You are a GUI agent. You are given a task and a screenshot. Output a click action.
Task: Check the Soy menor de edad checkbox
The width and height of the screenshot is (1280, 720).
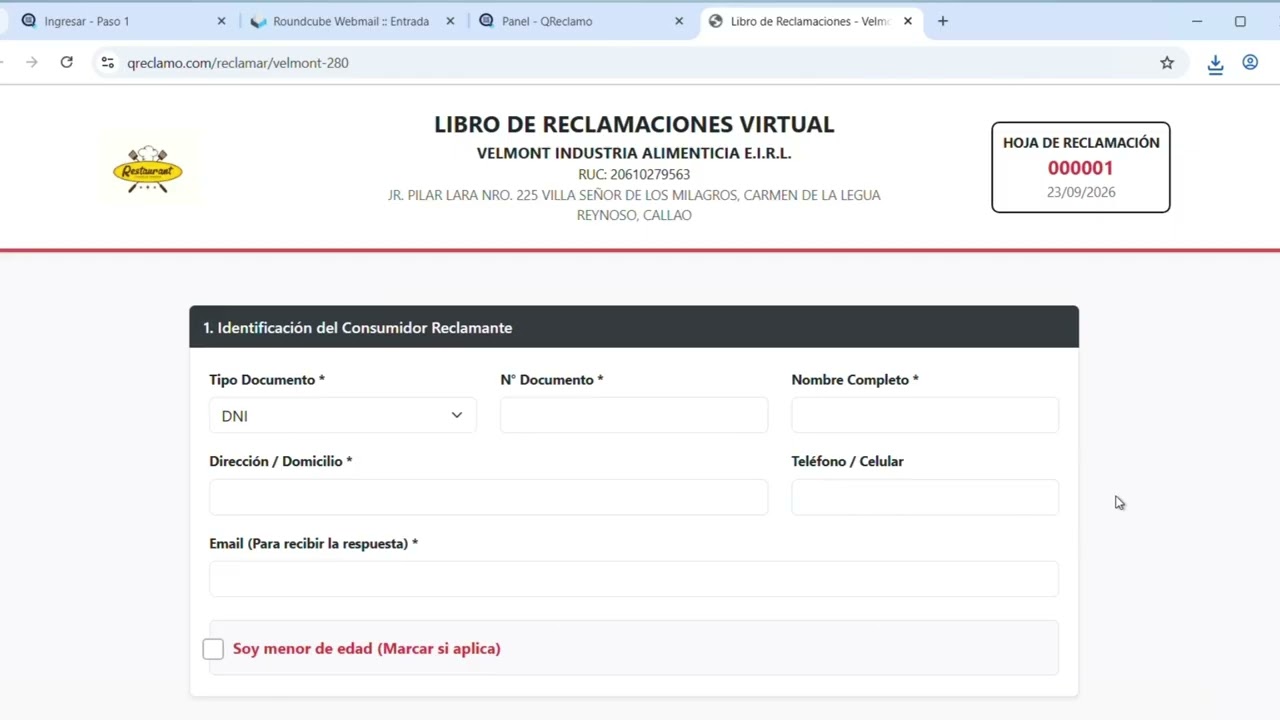213,649
